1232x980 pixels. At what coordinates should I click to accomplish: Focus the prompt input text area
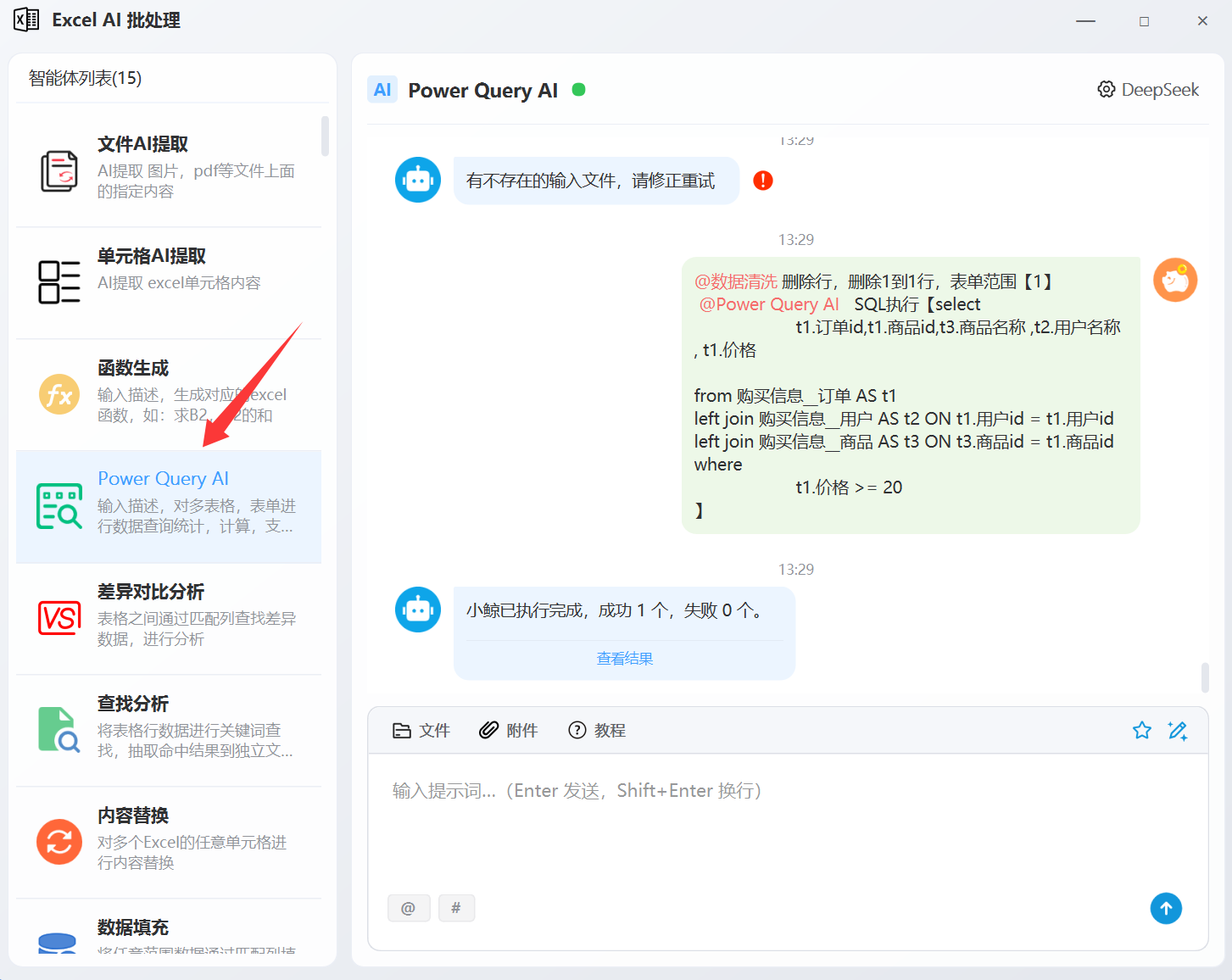[x=787, y=831]
